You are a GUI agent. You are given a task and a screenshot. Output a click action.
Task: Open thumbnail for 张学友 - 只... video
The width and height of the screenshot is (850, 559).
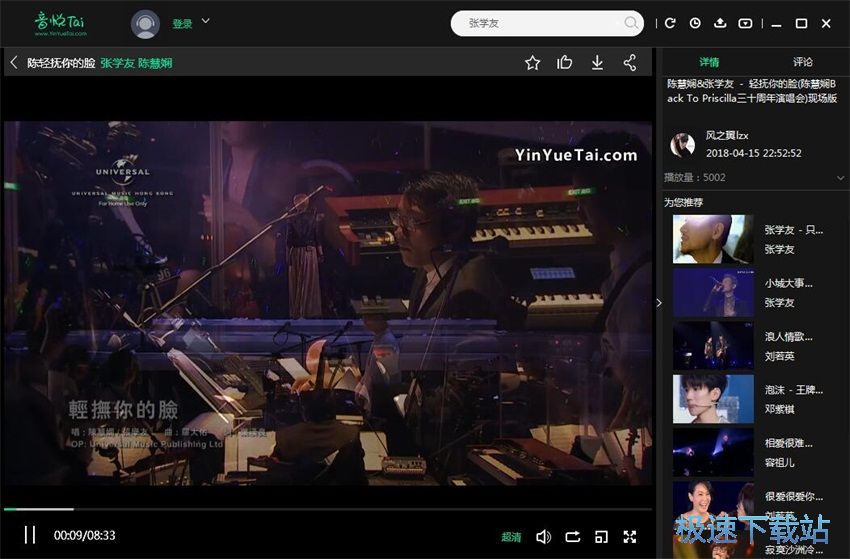pos(713,239)
